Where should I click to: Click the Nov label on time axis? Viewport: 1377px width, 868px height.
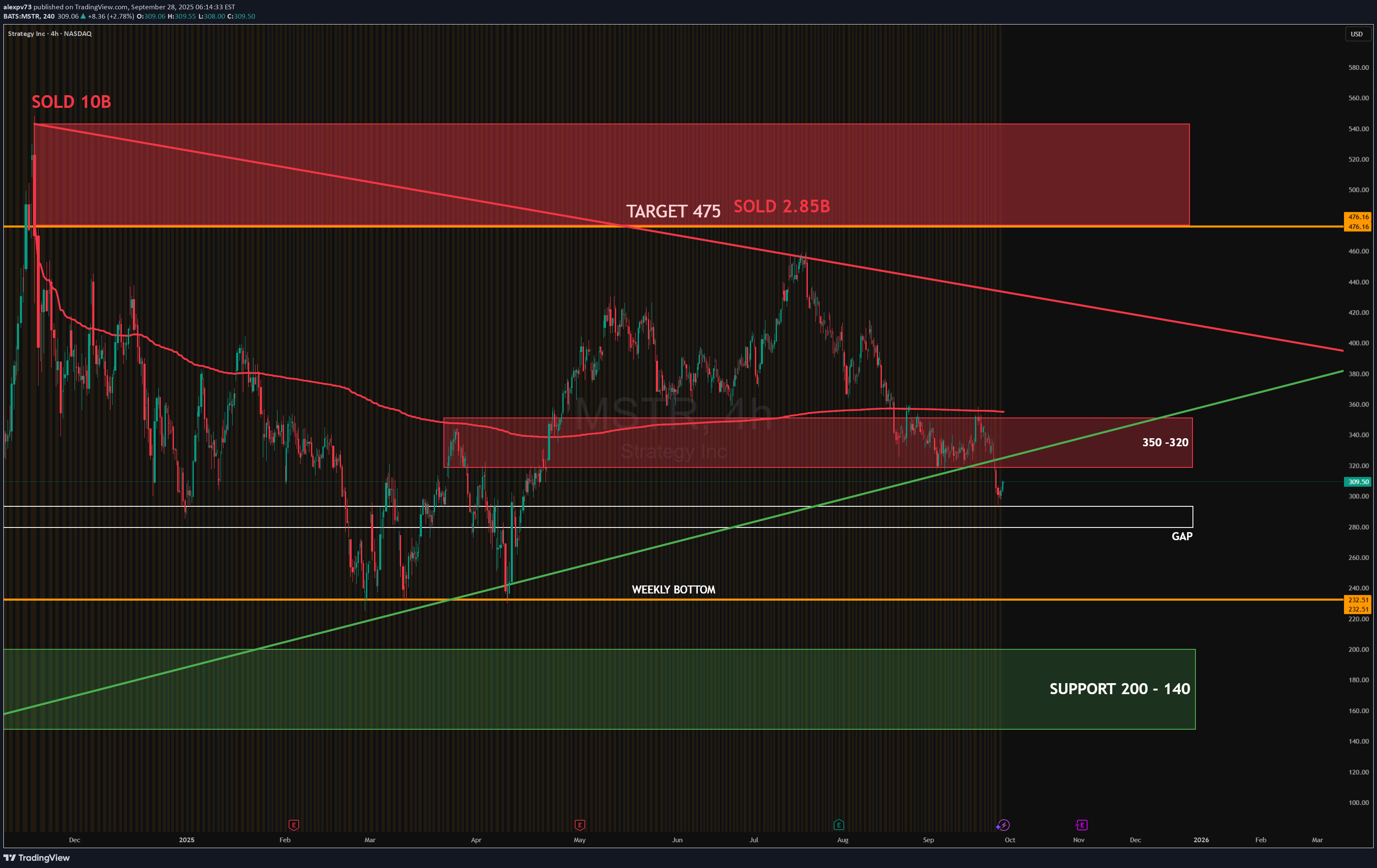click(x=1079, y=840)
